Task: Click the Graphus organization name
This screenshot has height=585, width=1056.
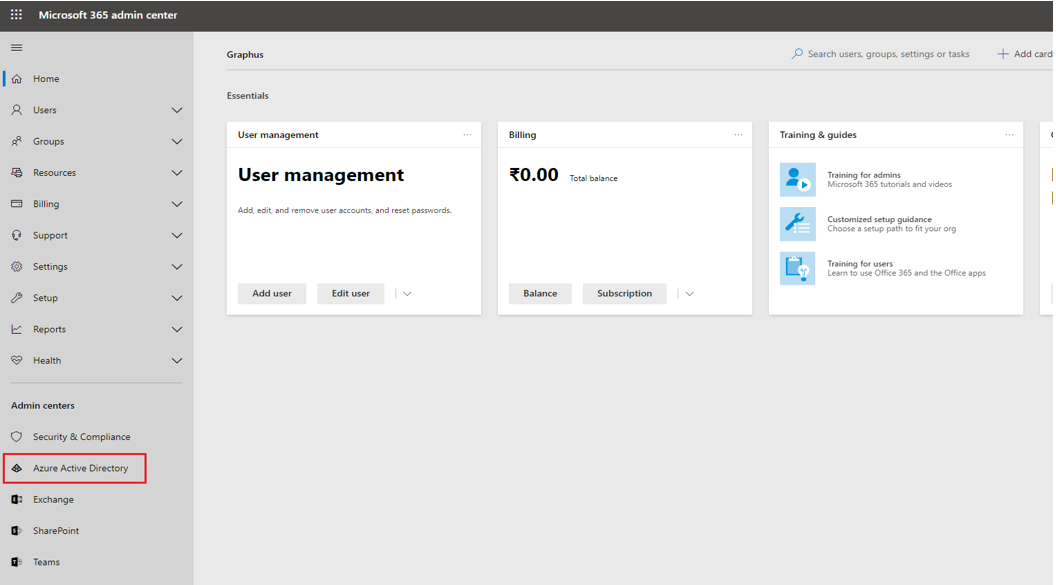Action: [245, 55]
